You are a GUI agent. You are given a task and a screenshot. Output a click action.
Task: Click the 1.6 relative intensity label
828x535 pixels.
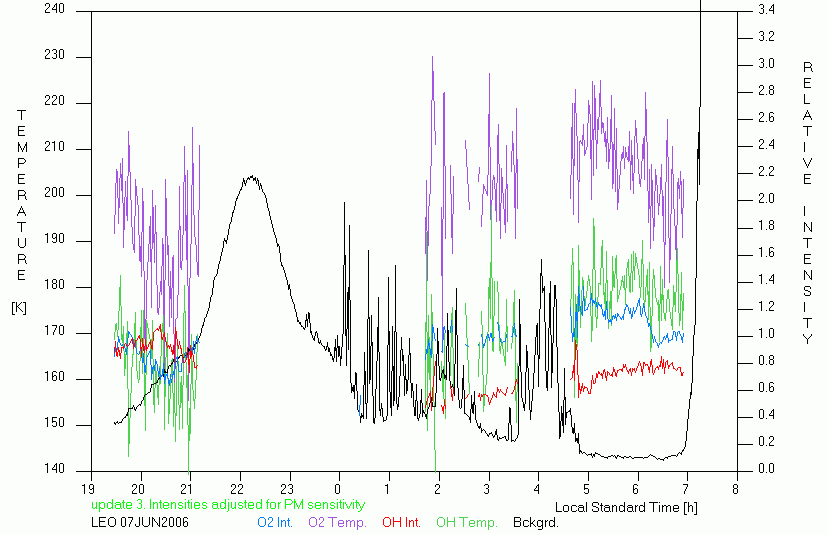point(766,252)
